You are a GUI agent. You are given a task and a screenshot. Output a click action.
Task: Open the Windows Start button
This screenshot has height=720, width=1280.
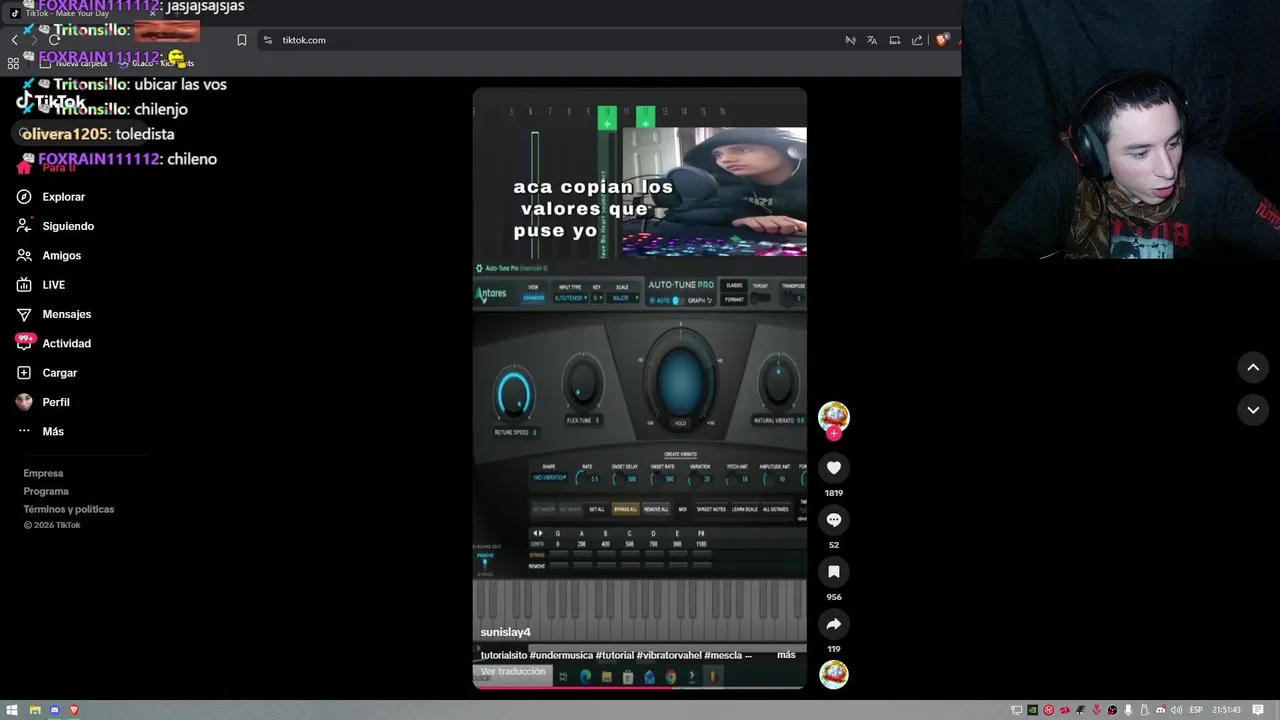click(12, 710)
